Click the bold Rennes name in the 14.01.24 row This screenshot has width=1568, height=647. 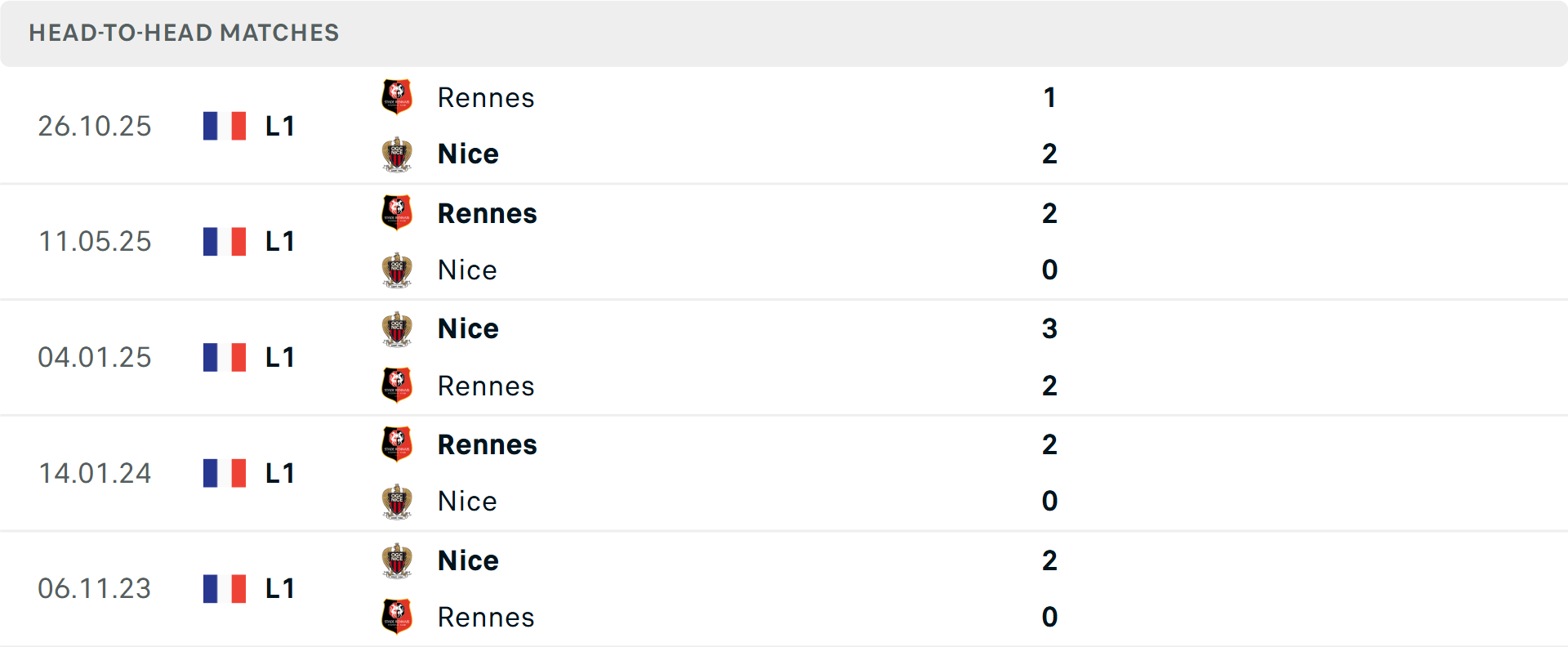click(487, 445)
